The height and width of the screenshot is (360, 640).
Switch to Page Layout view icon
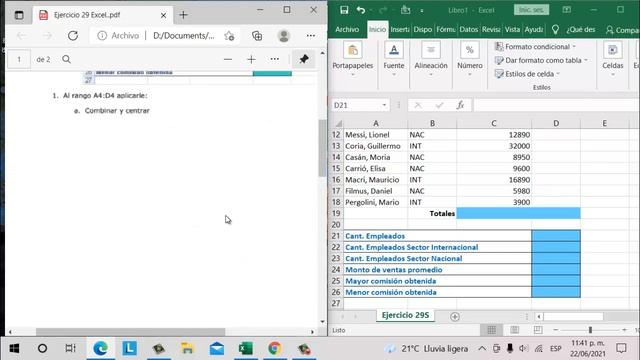[514, 330]
